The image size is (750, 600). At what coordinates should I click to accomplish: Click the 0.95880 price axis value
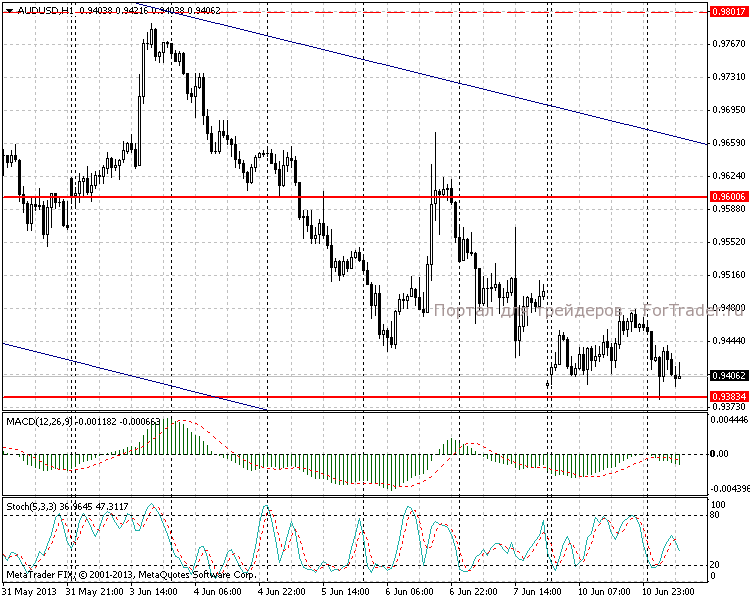pyautogui.click(x=729, y=209)
